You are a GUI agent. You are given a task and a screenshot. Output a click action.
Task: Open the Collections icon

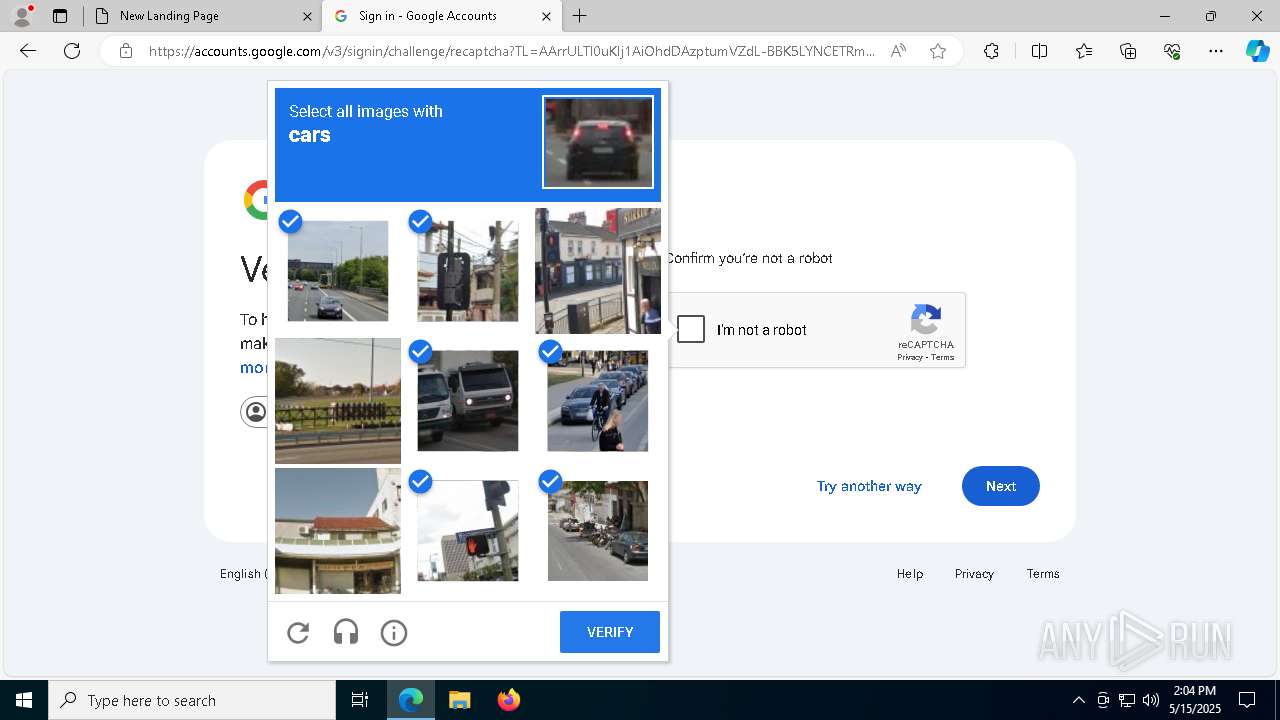[1128, 51]
